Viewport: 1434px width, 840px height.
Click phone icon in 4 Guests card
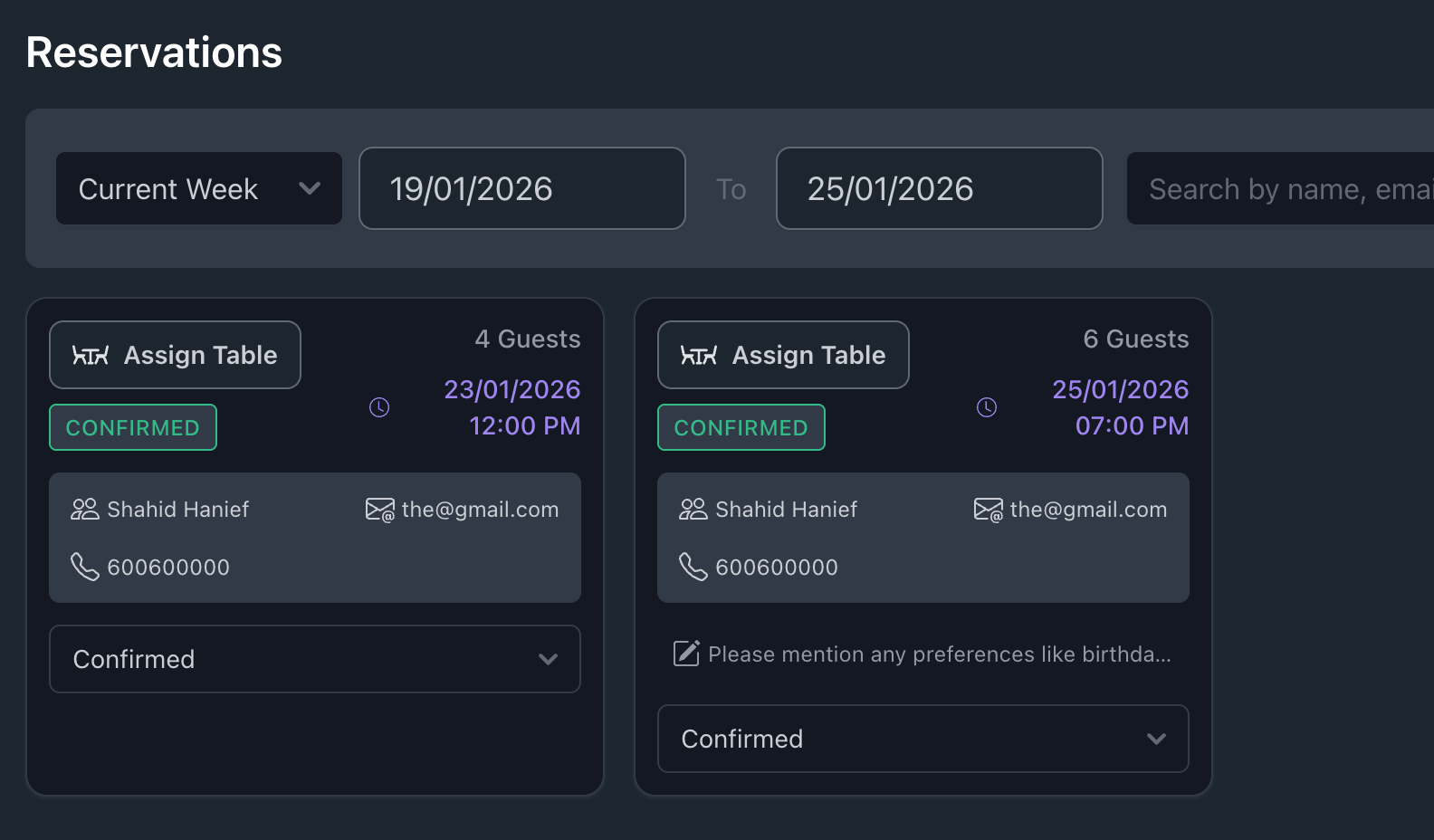click(85, 567)
